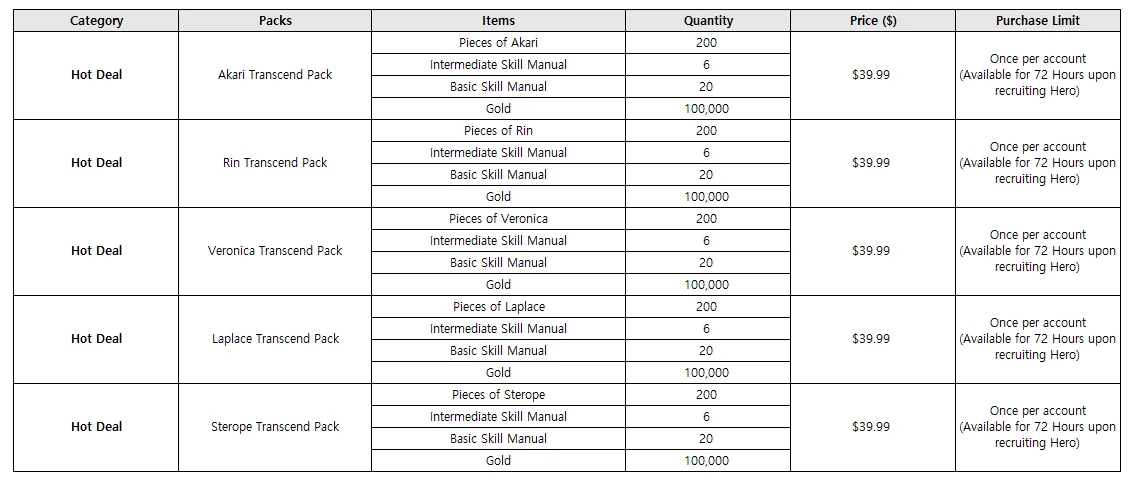The width and height of the screenshot is (1134, 481).
Task: Select the Laplace Transcend Pack cell
Action: tap(275, 339)
